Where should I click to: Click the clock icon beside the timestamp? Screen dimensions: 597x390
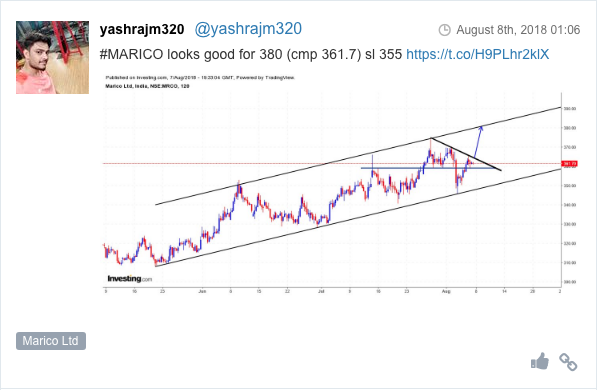[444, 30]
